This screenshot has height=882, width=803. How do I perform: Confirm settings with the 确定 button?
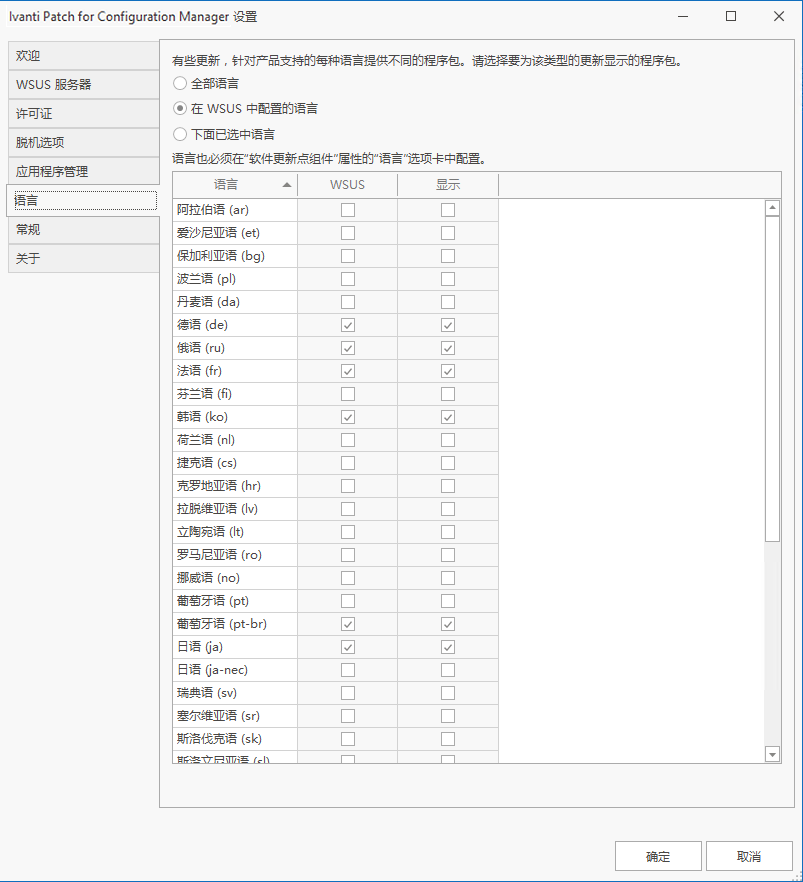[x=658, y=856]
